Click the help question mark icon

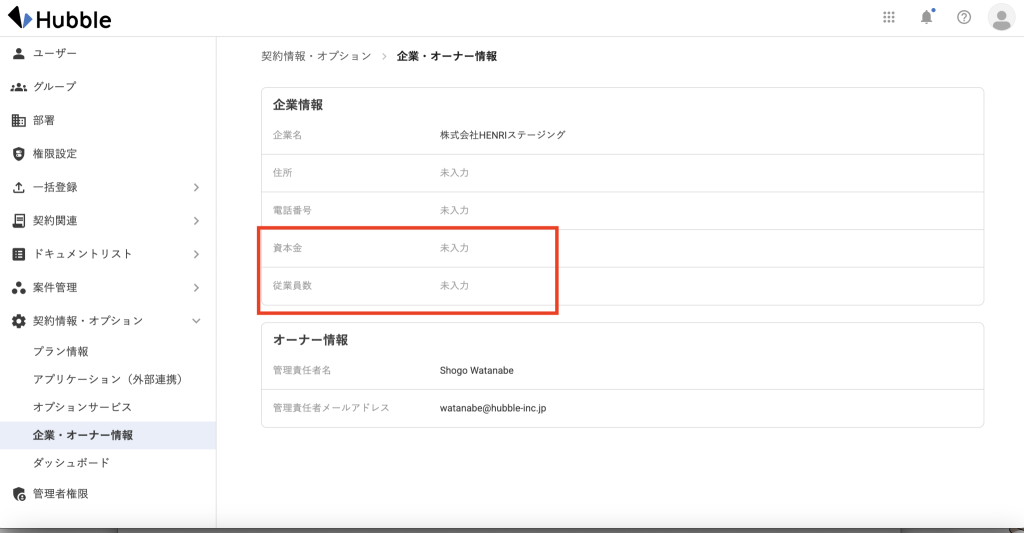(964, 17)
